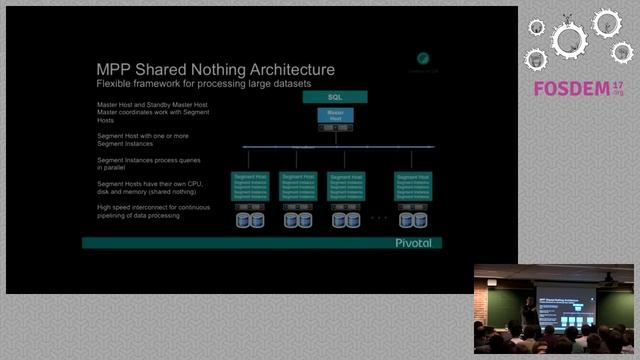Image resolution: width=640 pixels, height=360 pixels.
Task: Open the lecture room camera thumbnail
Action: click(x=554, y=309)
